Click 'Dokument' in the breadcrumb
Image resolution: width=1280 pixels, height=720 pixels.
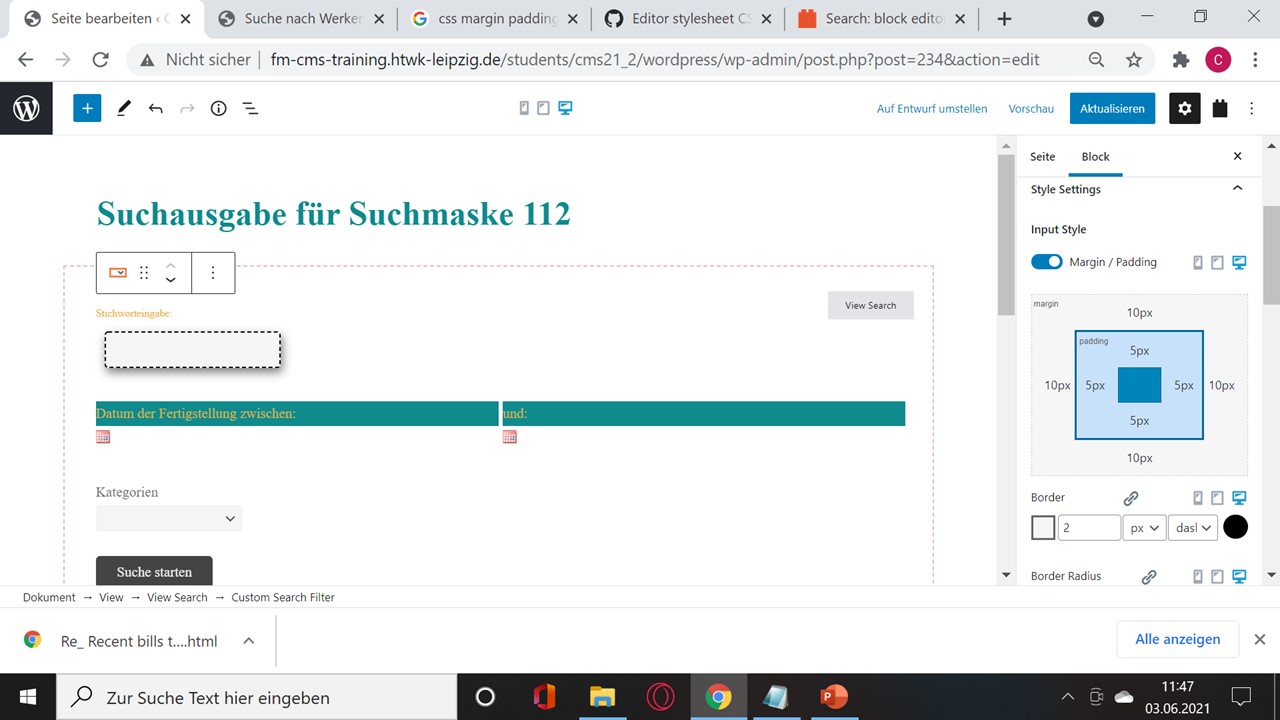click(x=49, y=597)
